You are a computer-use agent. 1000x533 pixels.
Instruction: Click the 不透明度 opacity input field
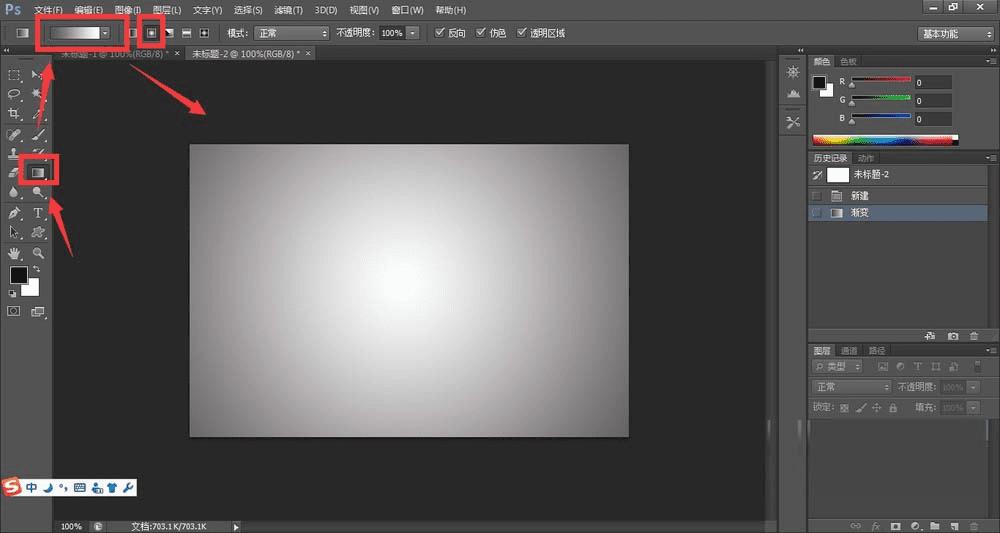[392, 33]
